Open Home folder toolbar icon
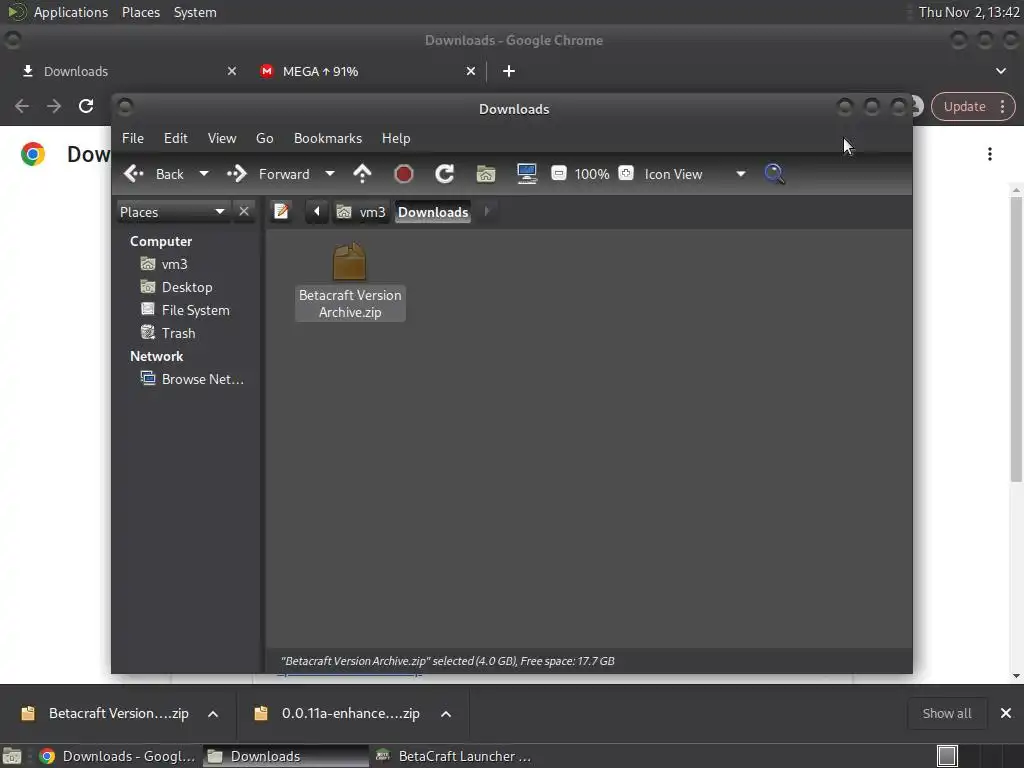 point(486,174)
